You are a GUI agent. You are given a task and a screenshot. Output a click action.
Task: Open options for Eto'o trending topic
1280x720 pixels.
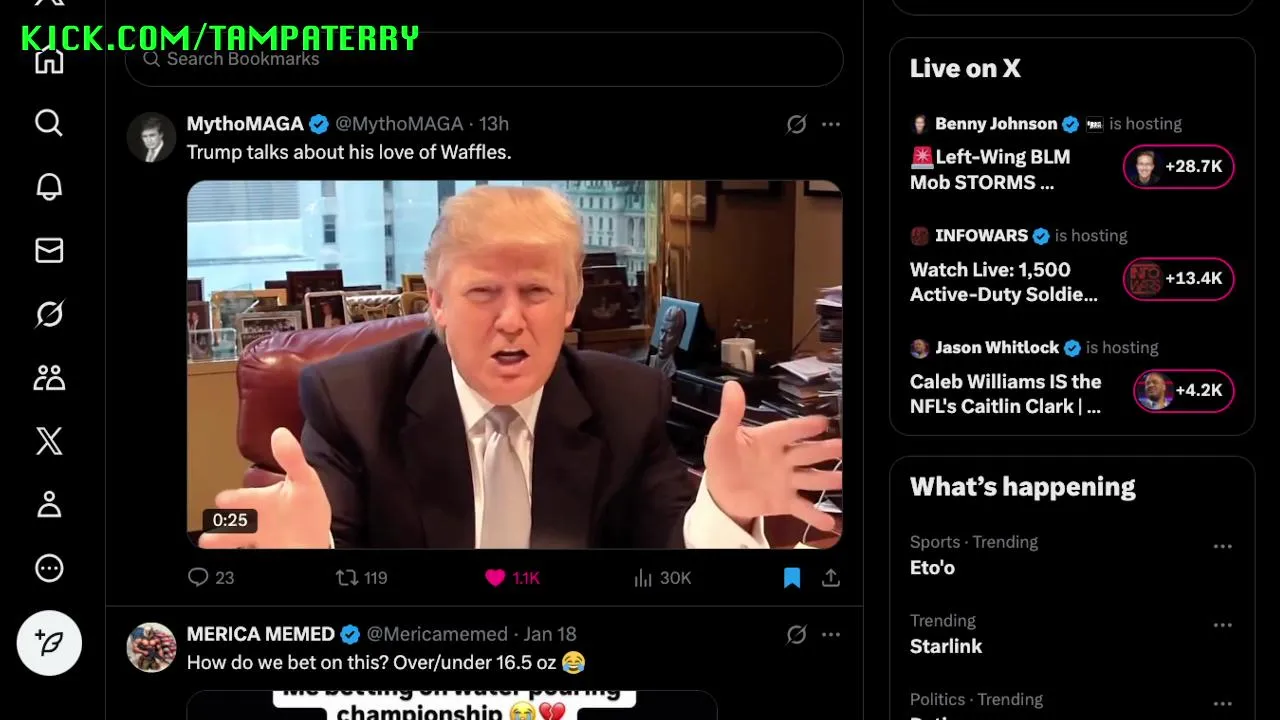1222,547
